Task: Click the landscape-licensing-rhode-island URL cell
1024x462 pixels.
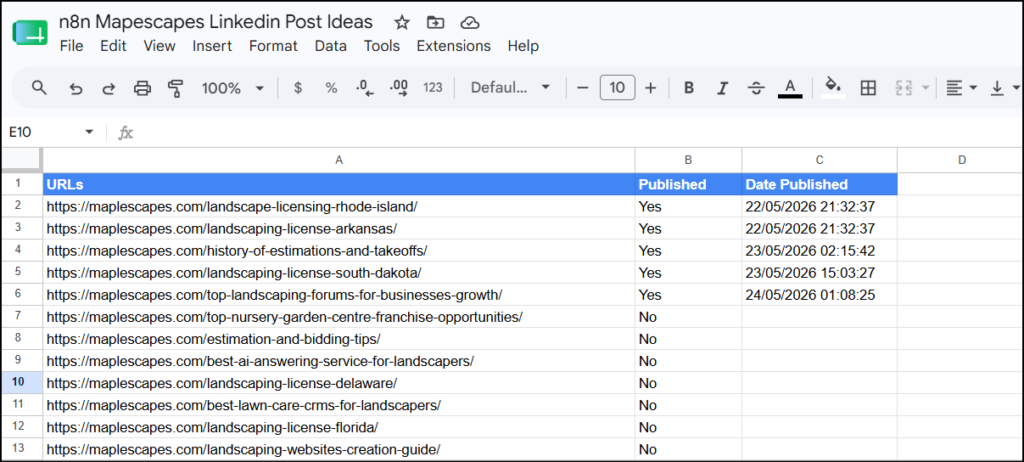Action: tap(338, 206)
